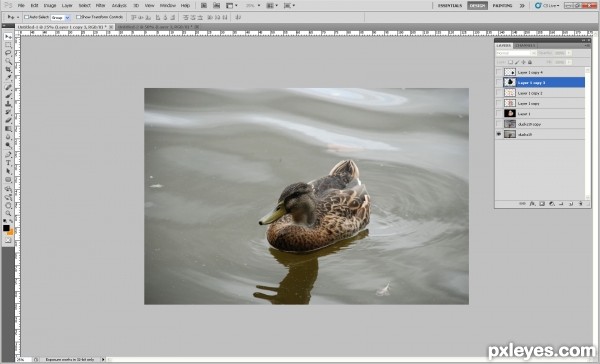Select the Horizontal Type tool
Viewport: 600px width, 364px height.
click(8, 163)
